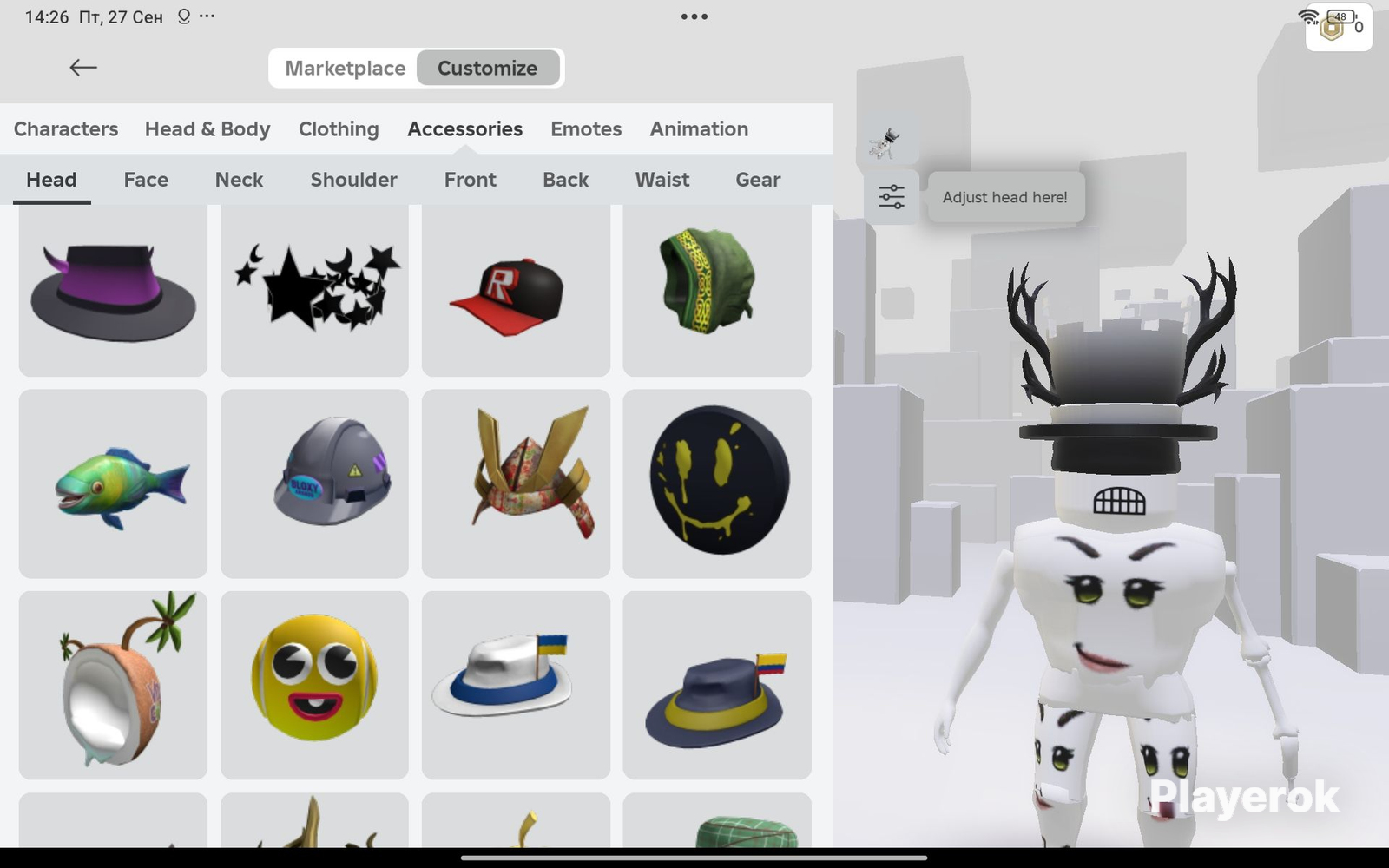
Task: Open the Clothing tab
Action: [x=339, y=129]
